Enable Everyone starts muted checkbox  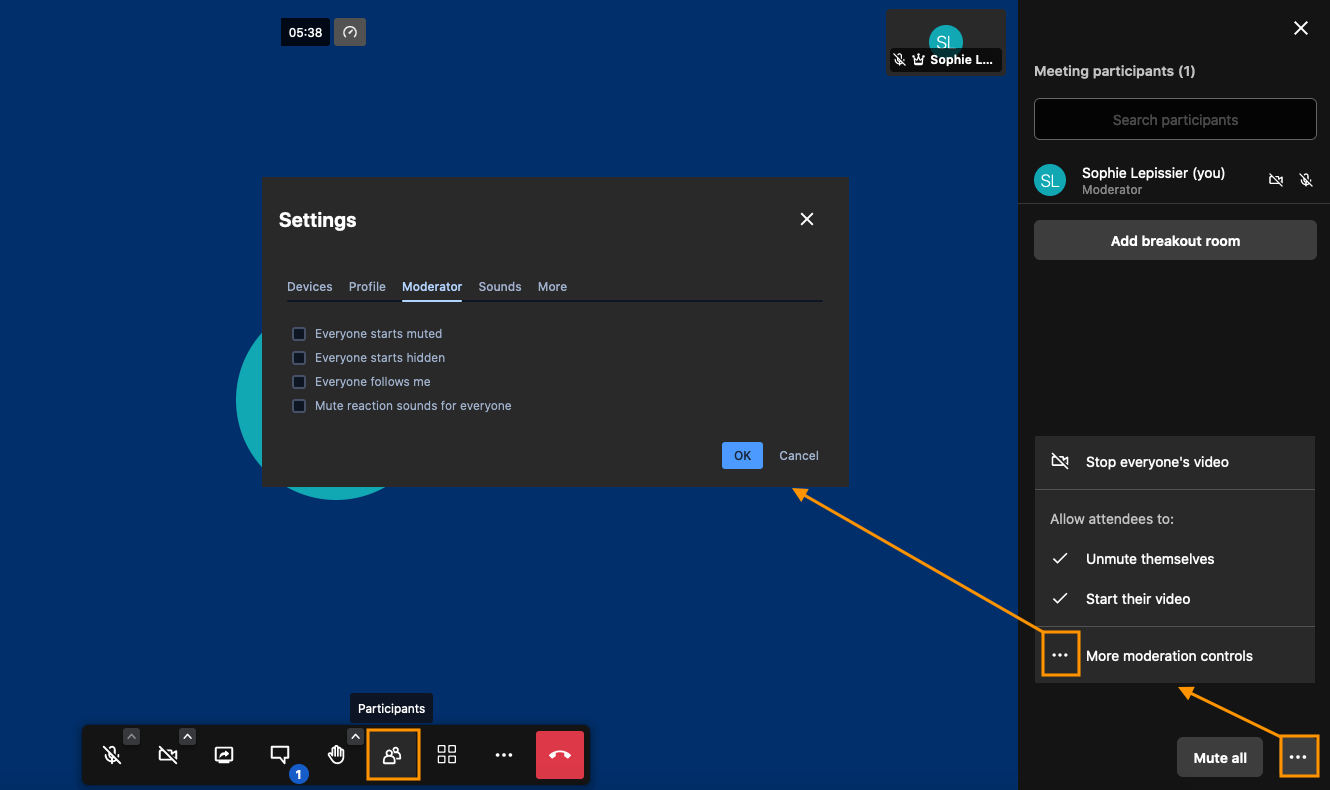(x=299, y=334)
